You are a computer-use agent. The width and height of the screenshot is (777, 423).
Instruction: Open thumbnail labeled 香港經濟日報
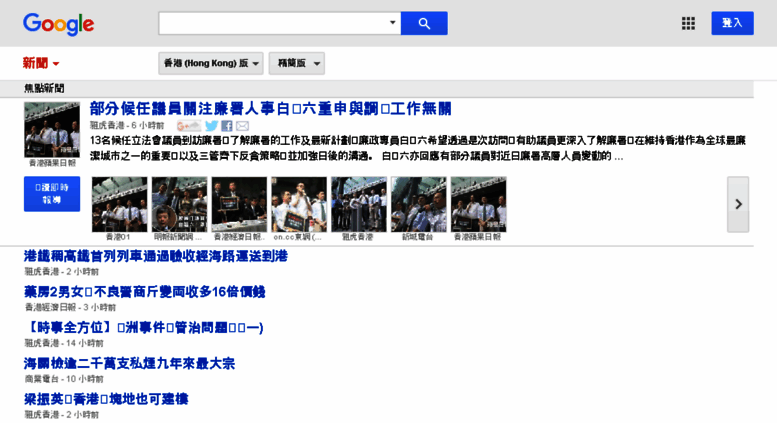(239, 204)
